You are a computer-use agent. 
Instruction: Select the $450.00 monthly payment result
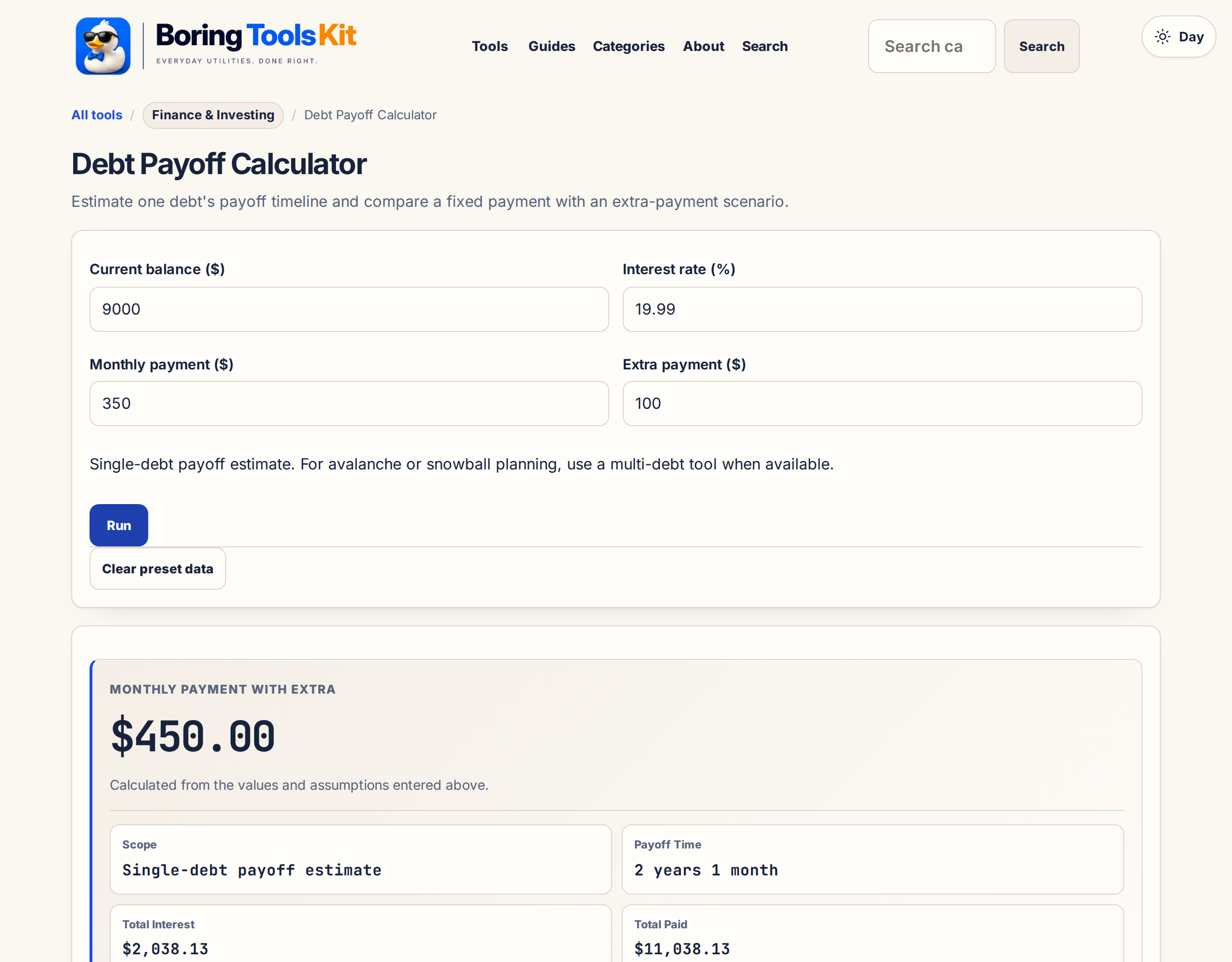click(193, 736)
